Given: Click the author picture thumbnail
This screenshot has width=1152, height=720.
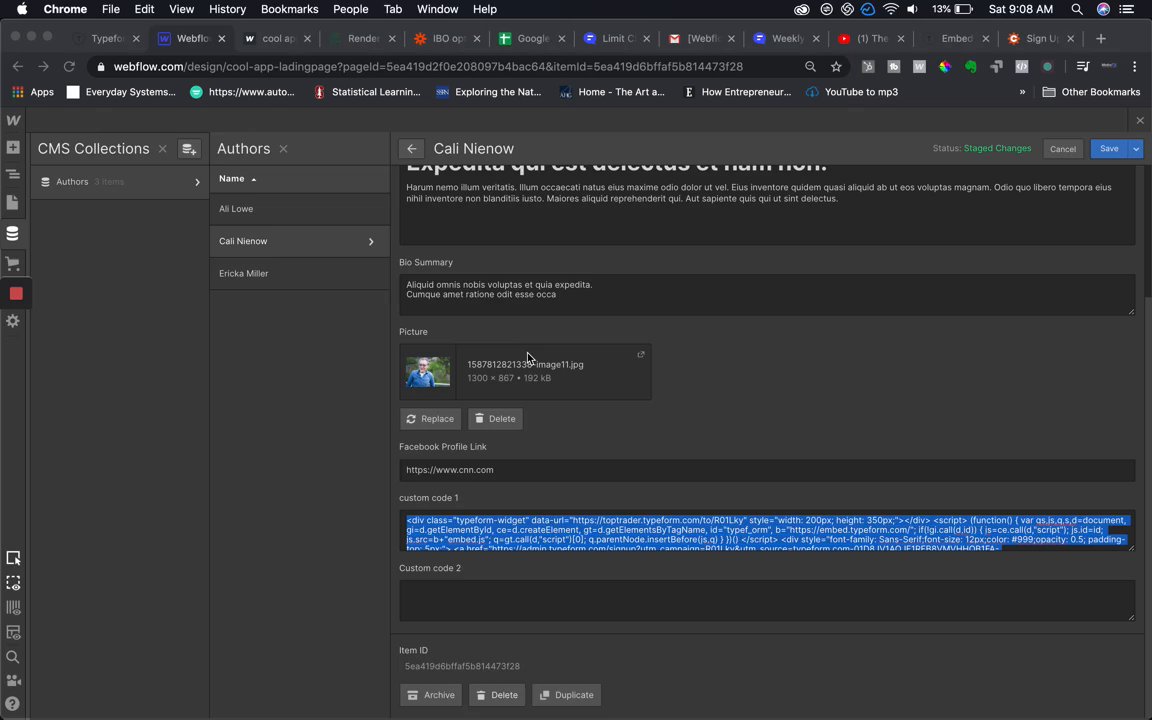Looking at the screenshot, I should pyautogui.click(x=428, y=372).
